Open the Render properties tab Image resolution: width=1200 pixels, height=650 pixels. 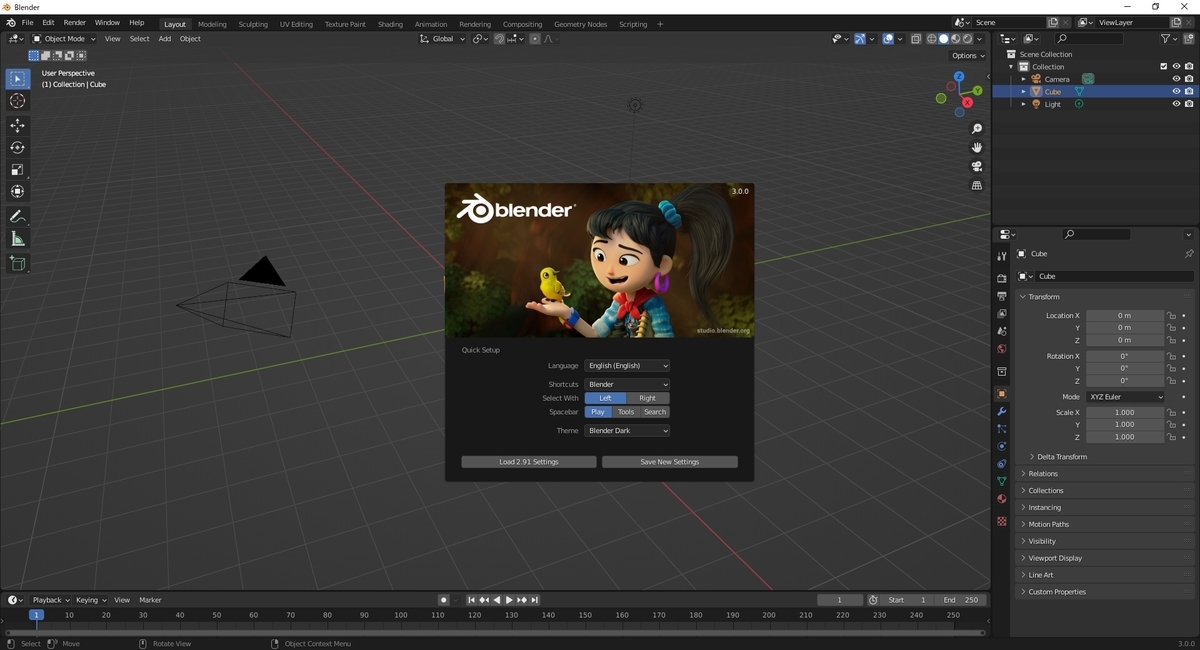click(1002, 278)
